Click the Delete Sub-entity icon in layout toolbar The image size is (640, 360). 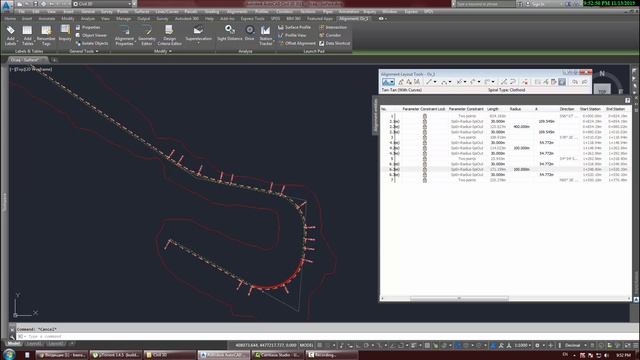click(x=525, y=82)
